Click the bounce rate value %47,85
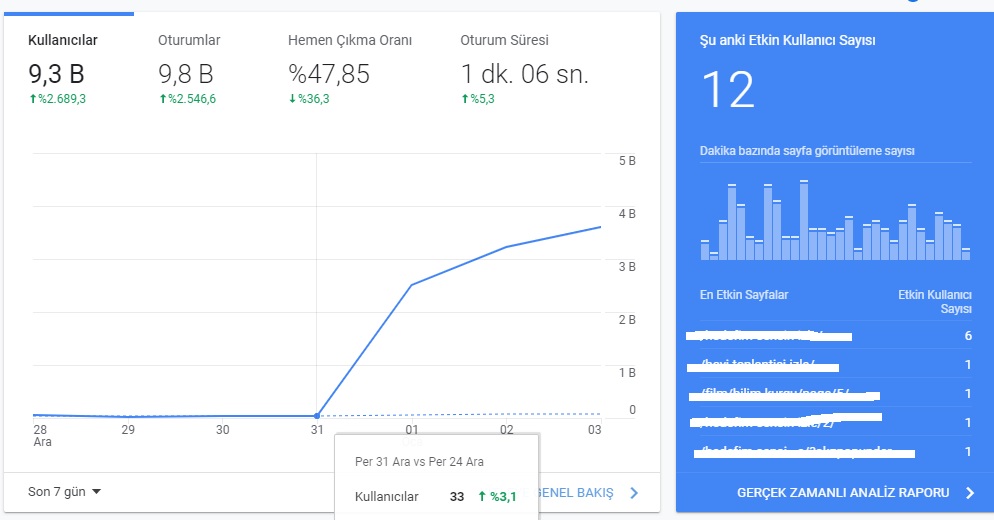 point(328,74)
